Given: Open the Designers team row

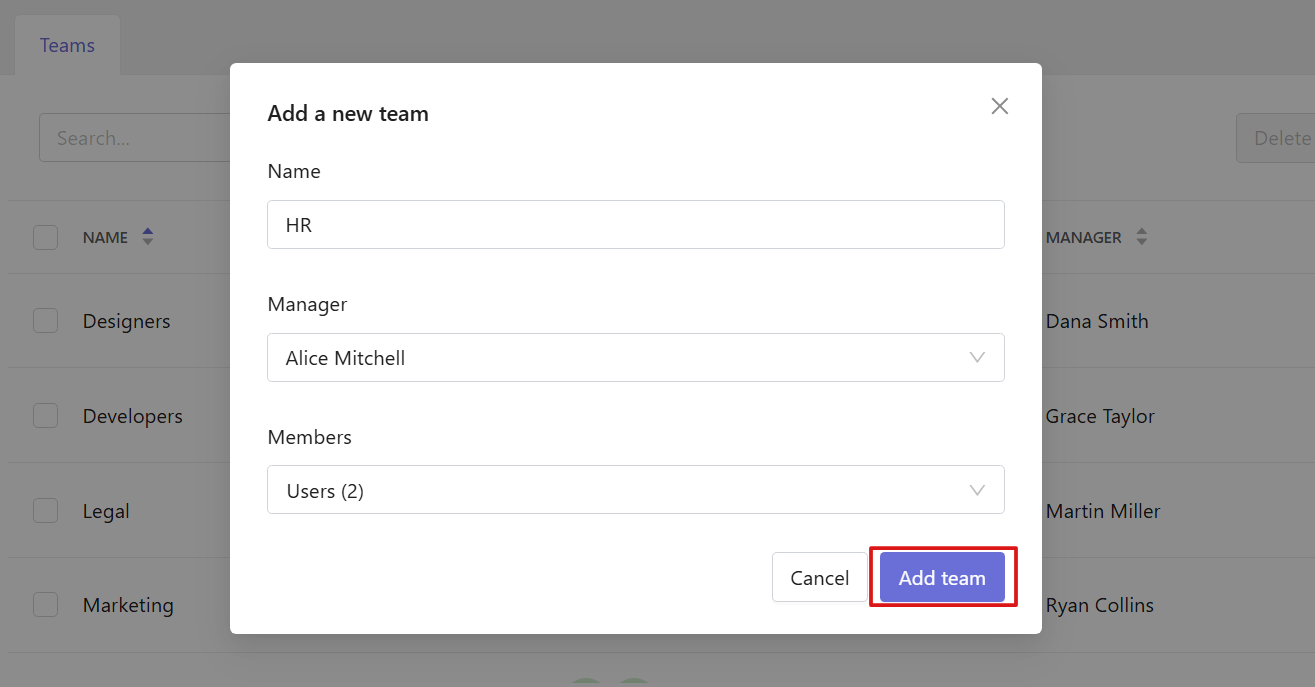Looking at the screenshot, I should coord(127,321).
